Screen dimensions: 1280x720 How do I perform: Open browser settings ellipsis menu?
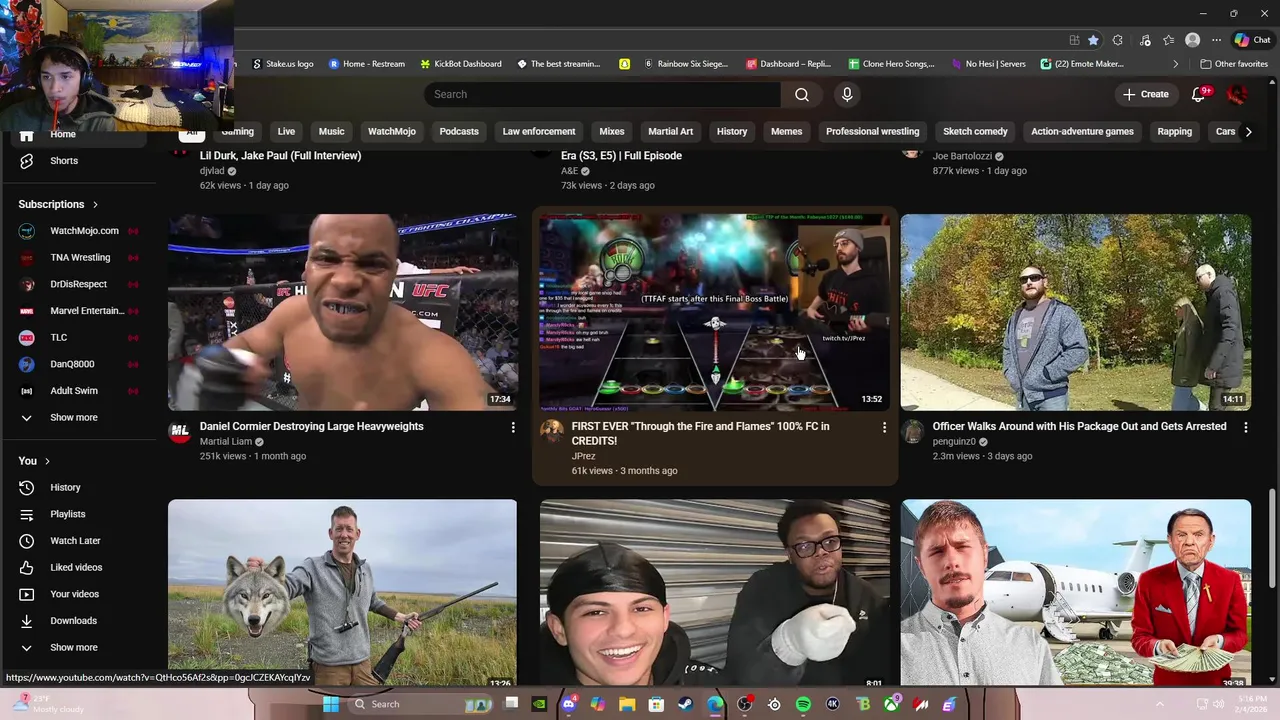tap(1216, 40)
